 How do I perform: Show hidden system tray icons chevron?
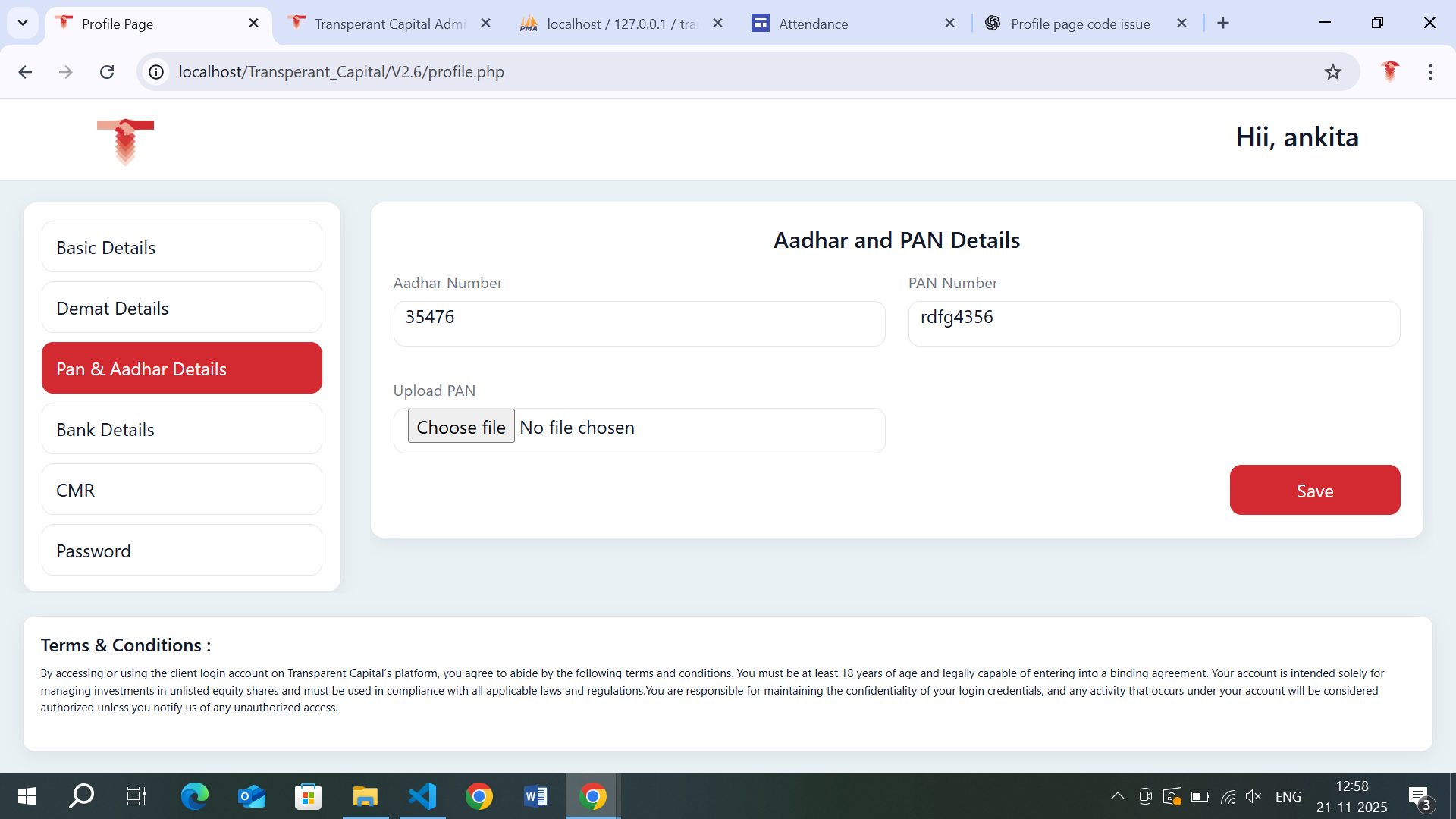[1117, 796]
